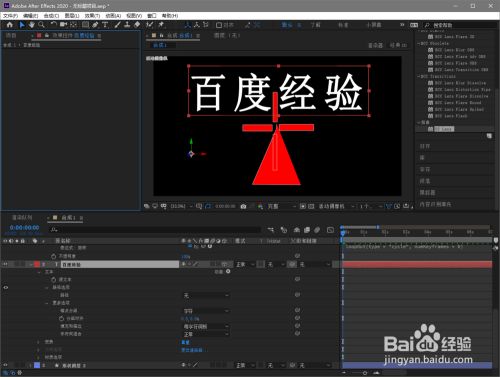Viewport: 500px width, 377px height.
Task: Click the red label color of text layer
Action: click(37, 264)
